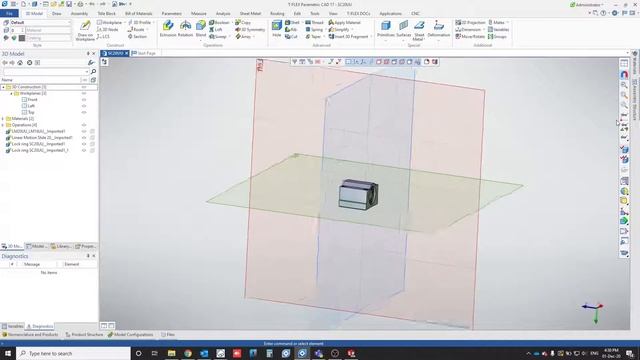Toggle visibility of LM20UU imported body
Viewport: 640px width, 360px height.
click(x=84, y=131)
